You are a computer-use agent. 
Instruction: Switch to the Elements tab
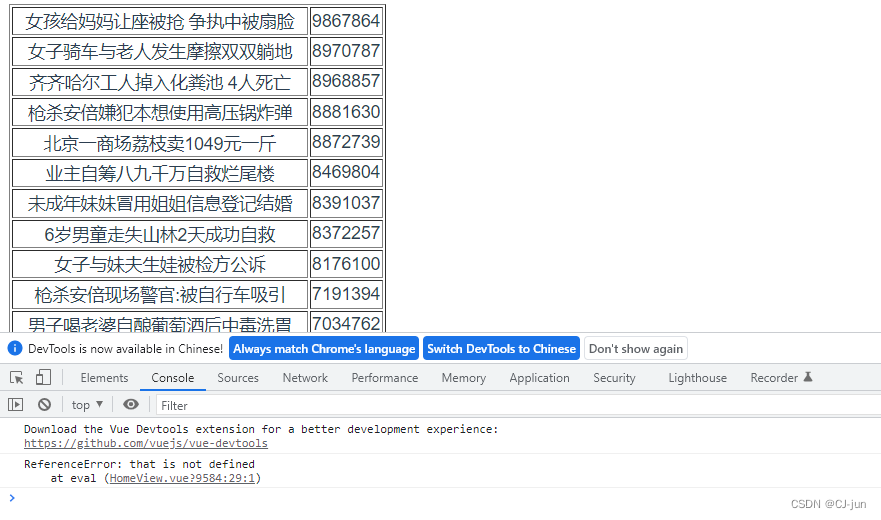(x=104, y=378)
